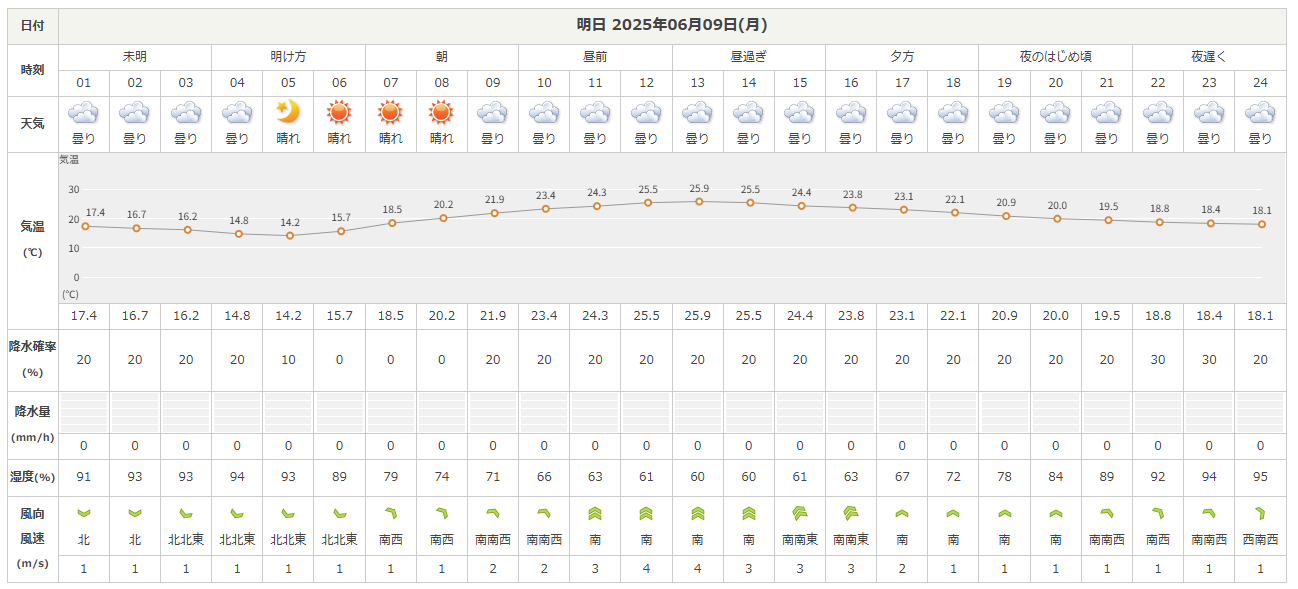Image resolution: width=1298 pixels, height=589 pixels.
Task: Click the wind speed value 4 at hour 12
Action: [x=646, y=568]
